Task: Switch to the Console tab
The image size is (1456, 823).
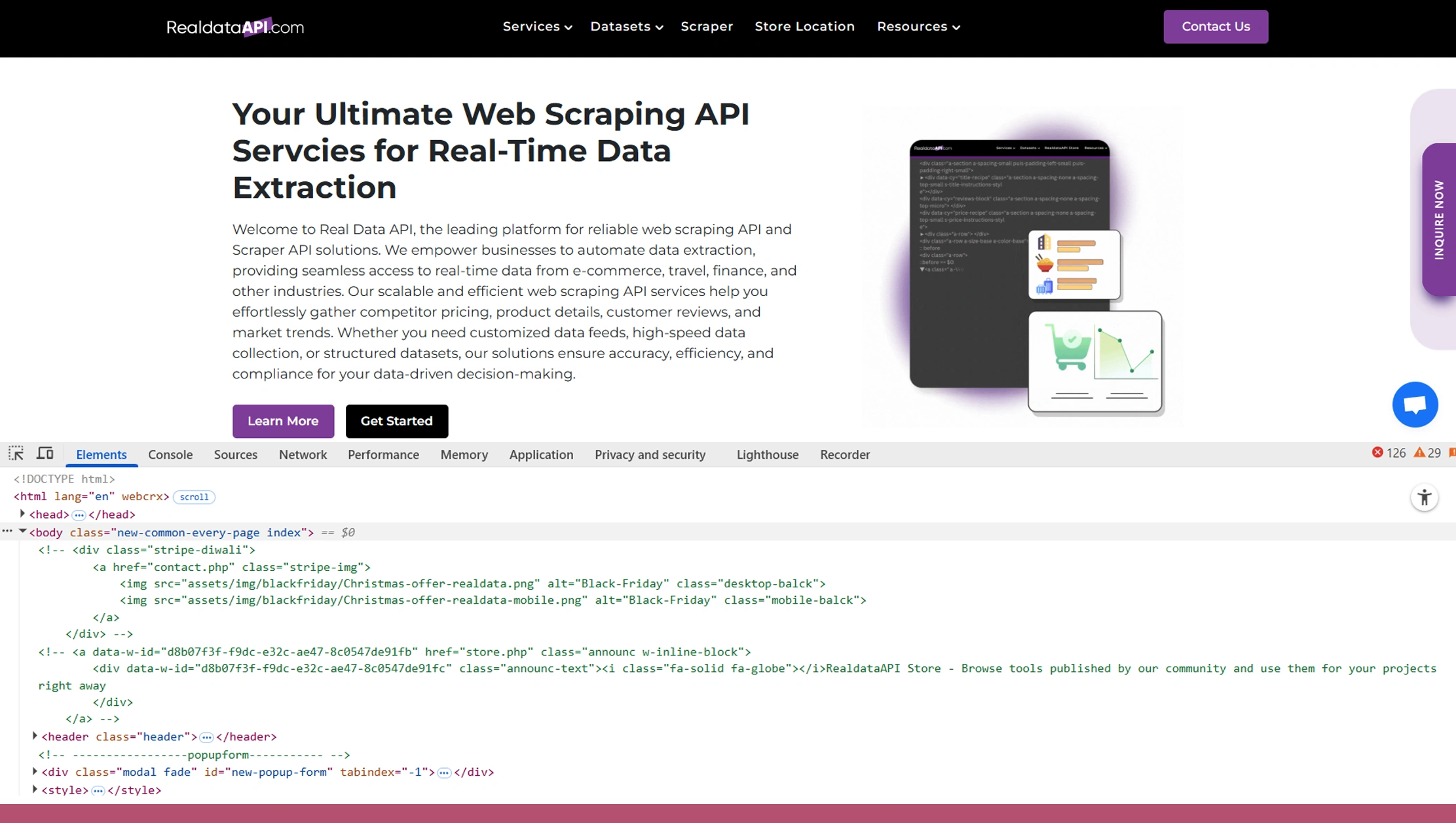Action: [x=170, y=454]
